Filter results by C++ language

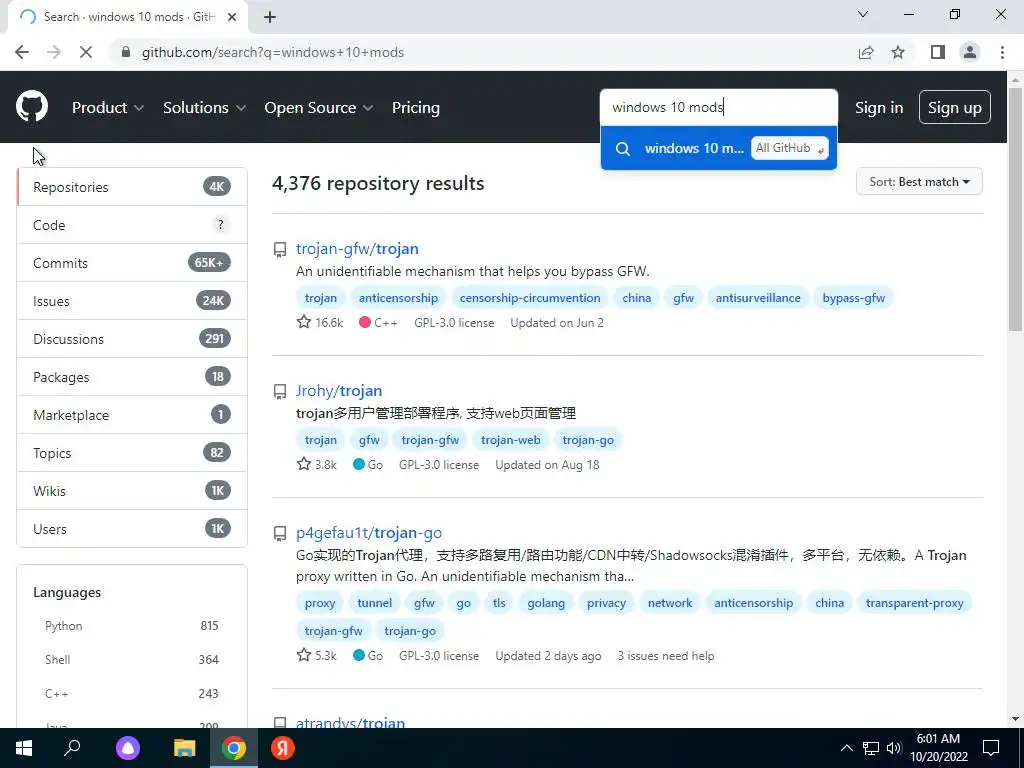[132, 694]
